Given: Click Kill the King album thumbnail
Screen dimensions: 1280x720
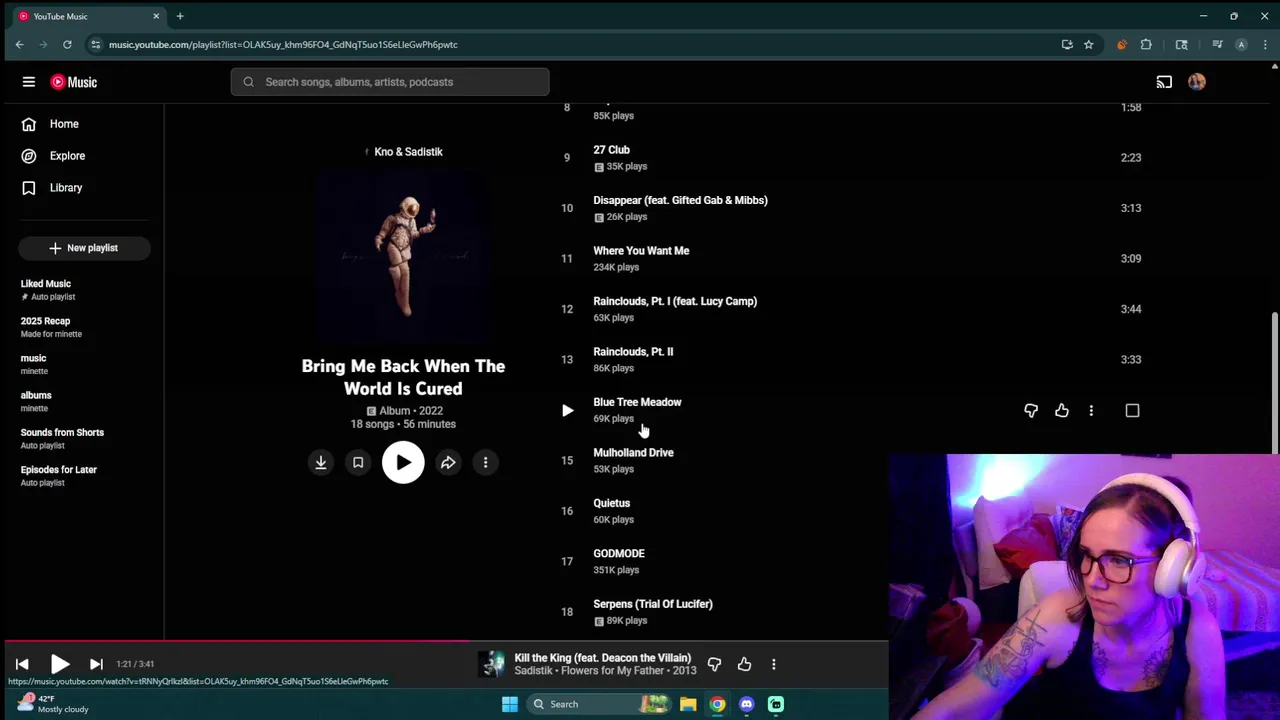Looking at the screenshot, I should point(492,664).
